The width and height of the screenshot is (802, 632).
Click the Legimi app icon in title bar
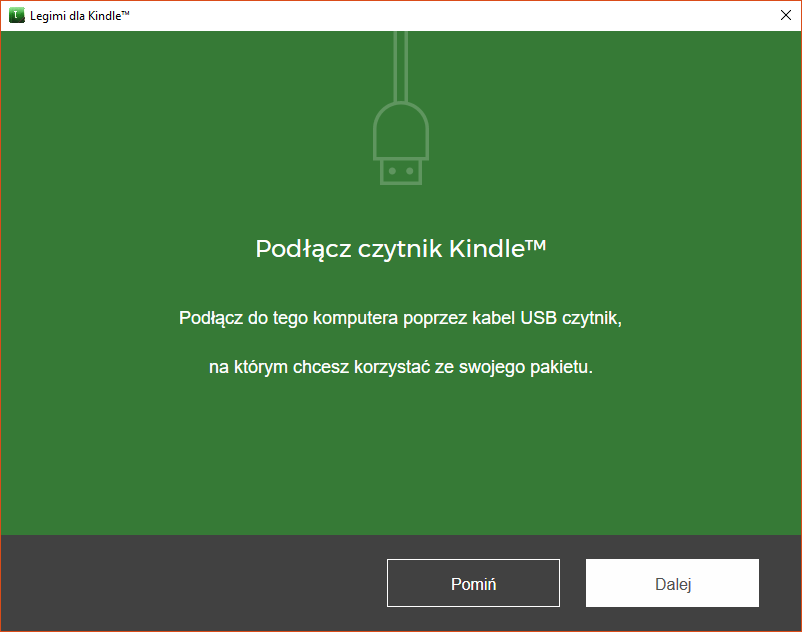(17, 15)
